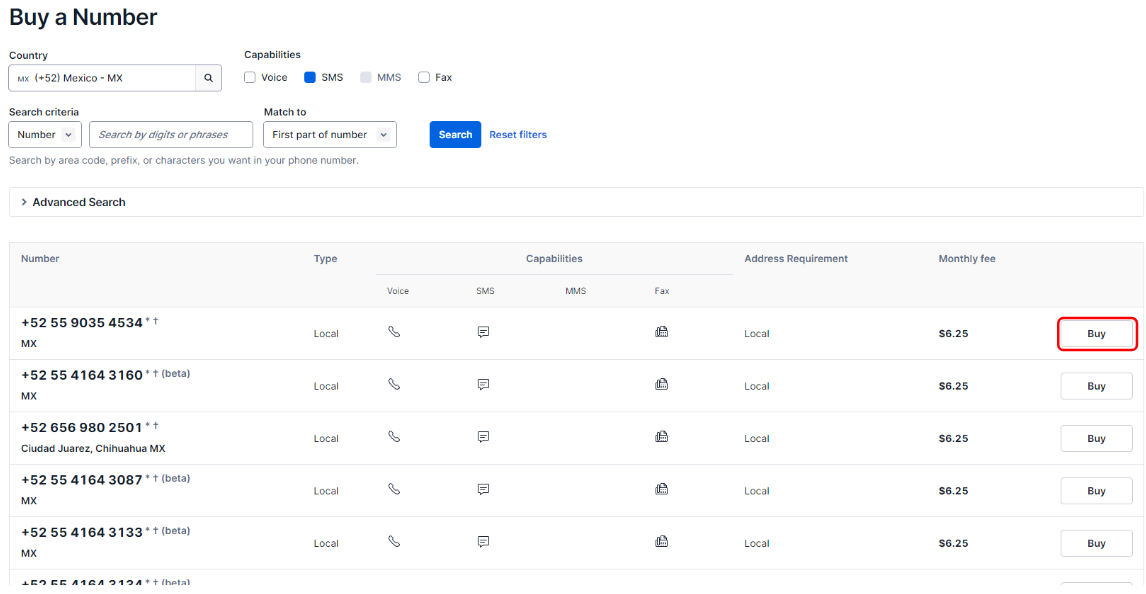The height and width of the screenshot is (594, 1146).
Task: Buy the Ciudad Juarez number
Action: click(1096, 439)
